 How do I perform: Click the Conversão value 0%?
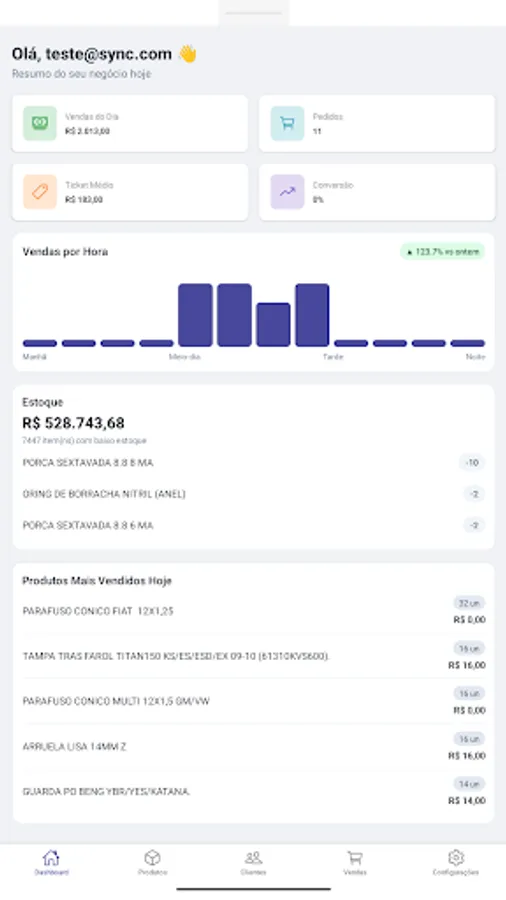click(318, 200)
